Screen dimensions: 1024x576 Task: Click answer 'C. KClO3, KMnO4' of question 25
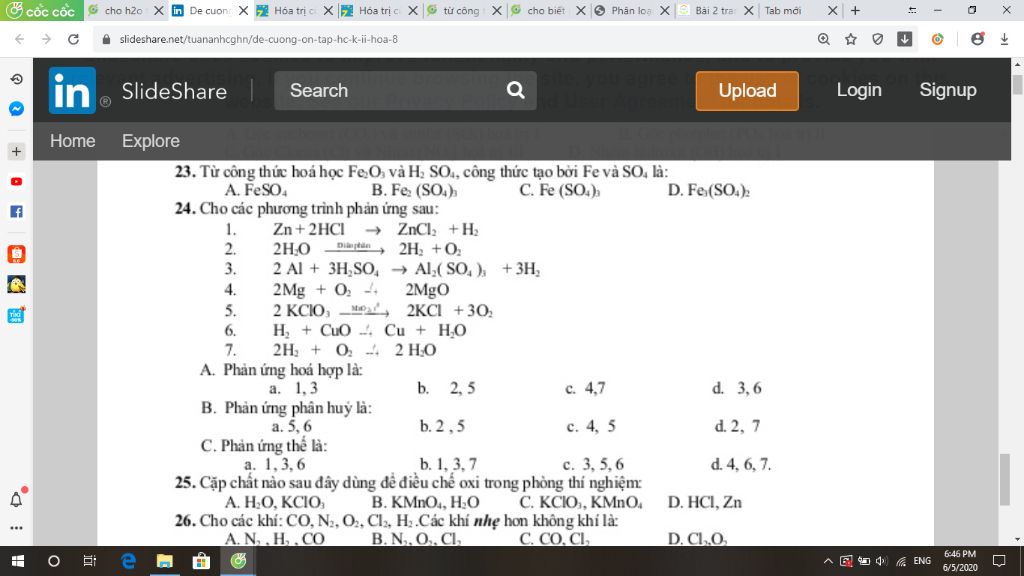point(581,503)
